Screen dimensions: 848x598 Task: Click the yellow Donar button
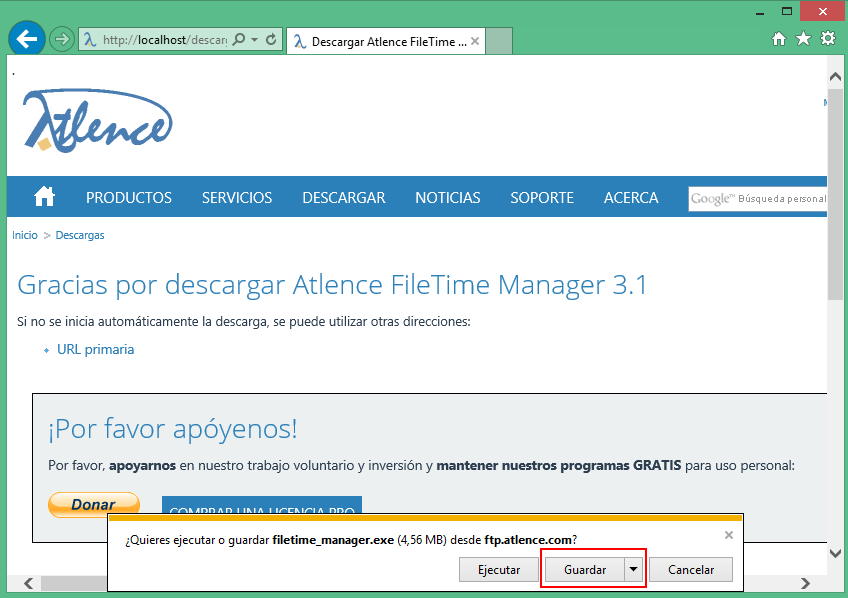pos(94,504)
